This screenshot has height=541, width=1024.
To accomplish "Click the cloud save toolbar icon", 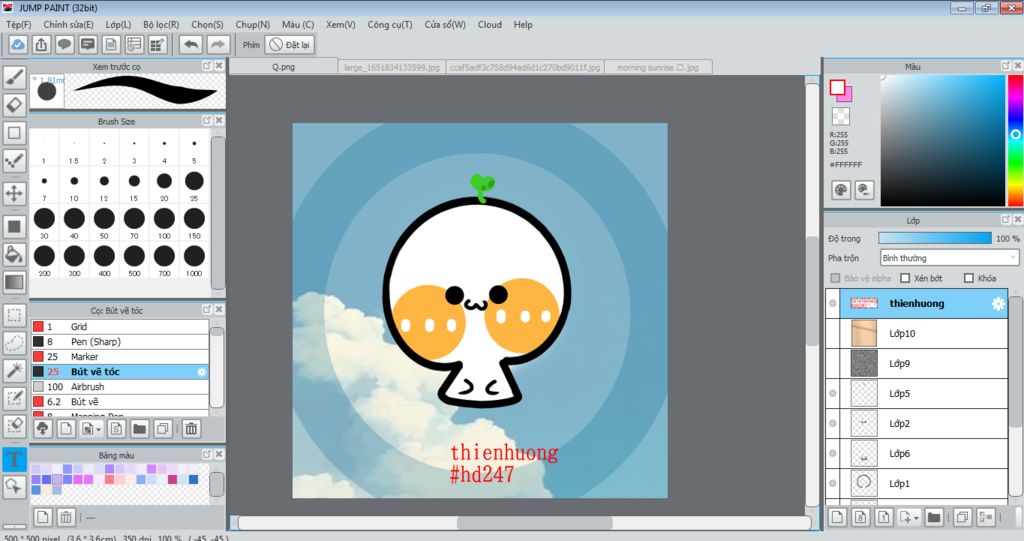I will tap(18, 44).
